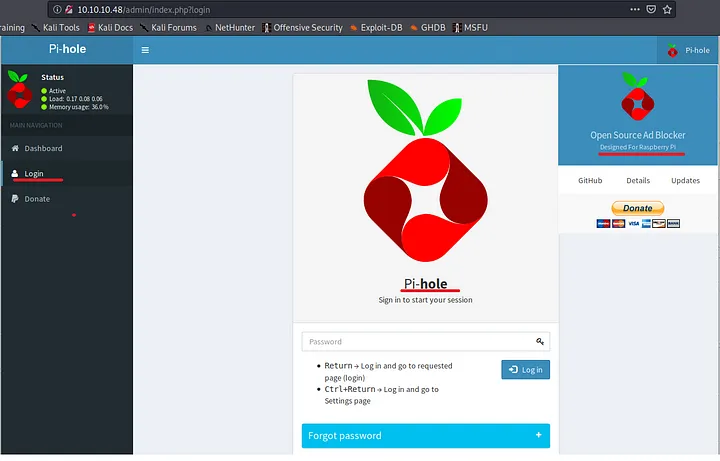Click the Pi-hole logo in top-right header

(x=672, y=49)
